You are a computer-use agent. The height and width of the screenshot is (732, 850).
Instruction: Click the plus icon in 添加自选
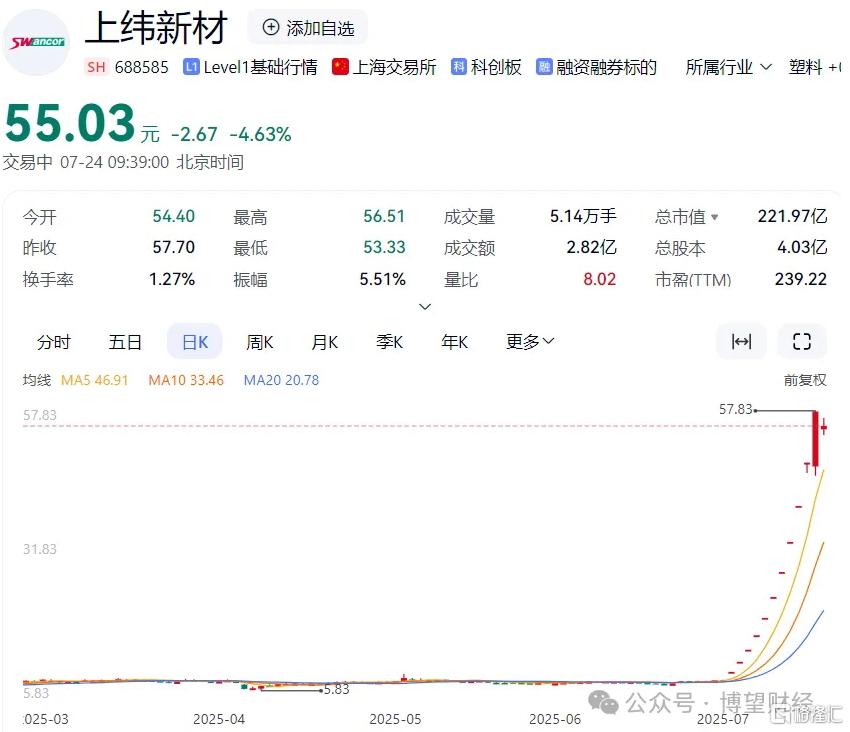click(x=271, y=27)
